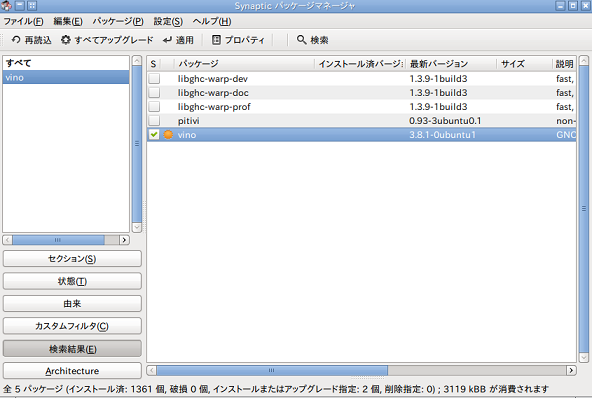Toggle the checkbox for libghc-warp-dev
This screenshot has width=592, height=398.
(154, 79)
